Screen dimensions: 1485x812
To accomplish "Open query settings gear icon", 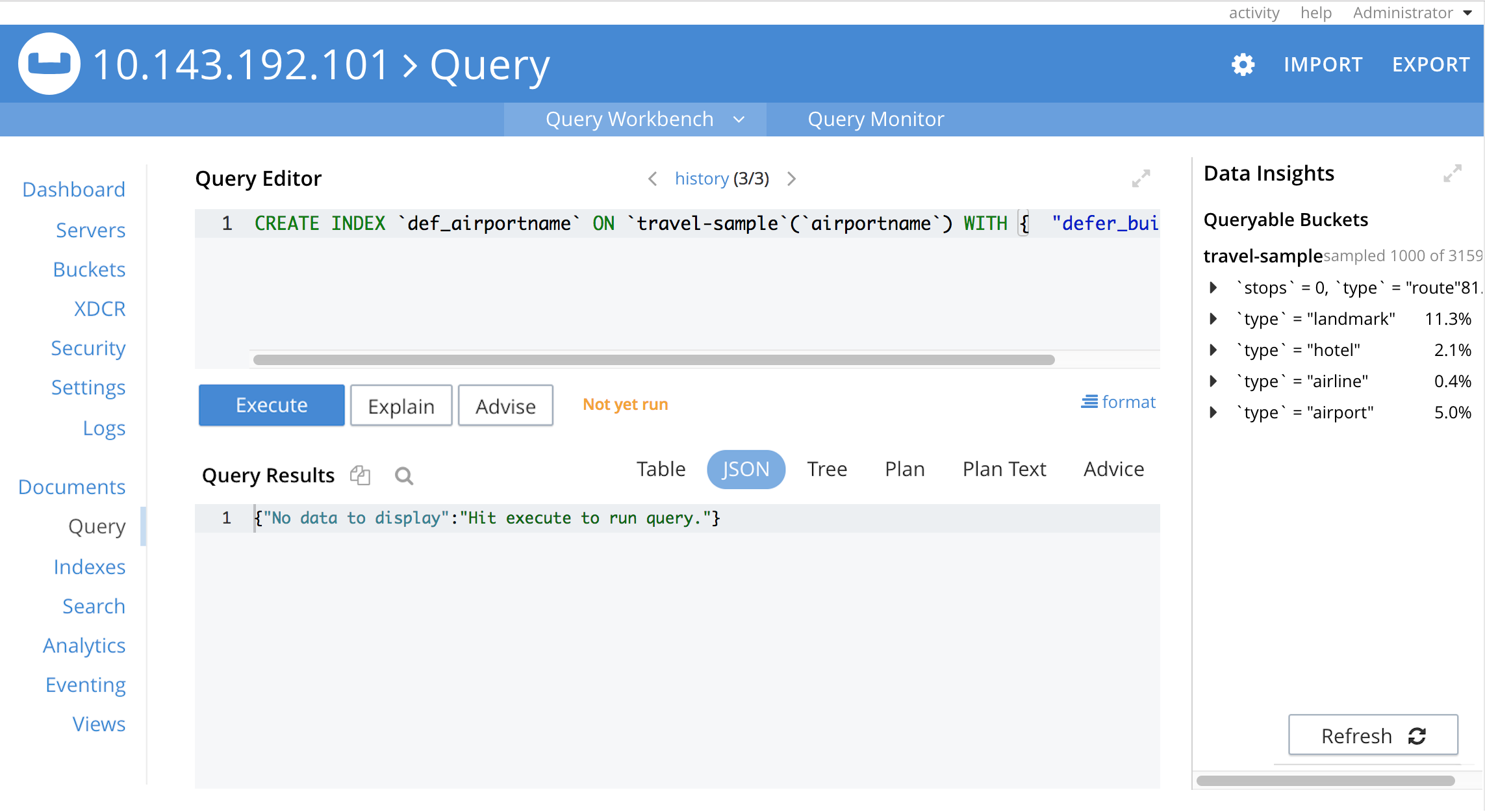I will pyautogui.click(x=1243, y=64).
